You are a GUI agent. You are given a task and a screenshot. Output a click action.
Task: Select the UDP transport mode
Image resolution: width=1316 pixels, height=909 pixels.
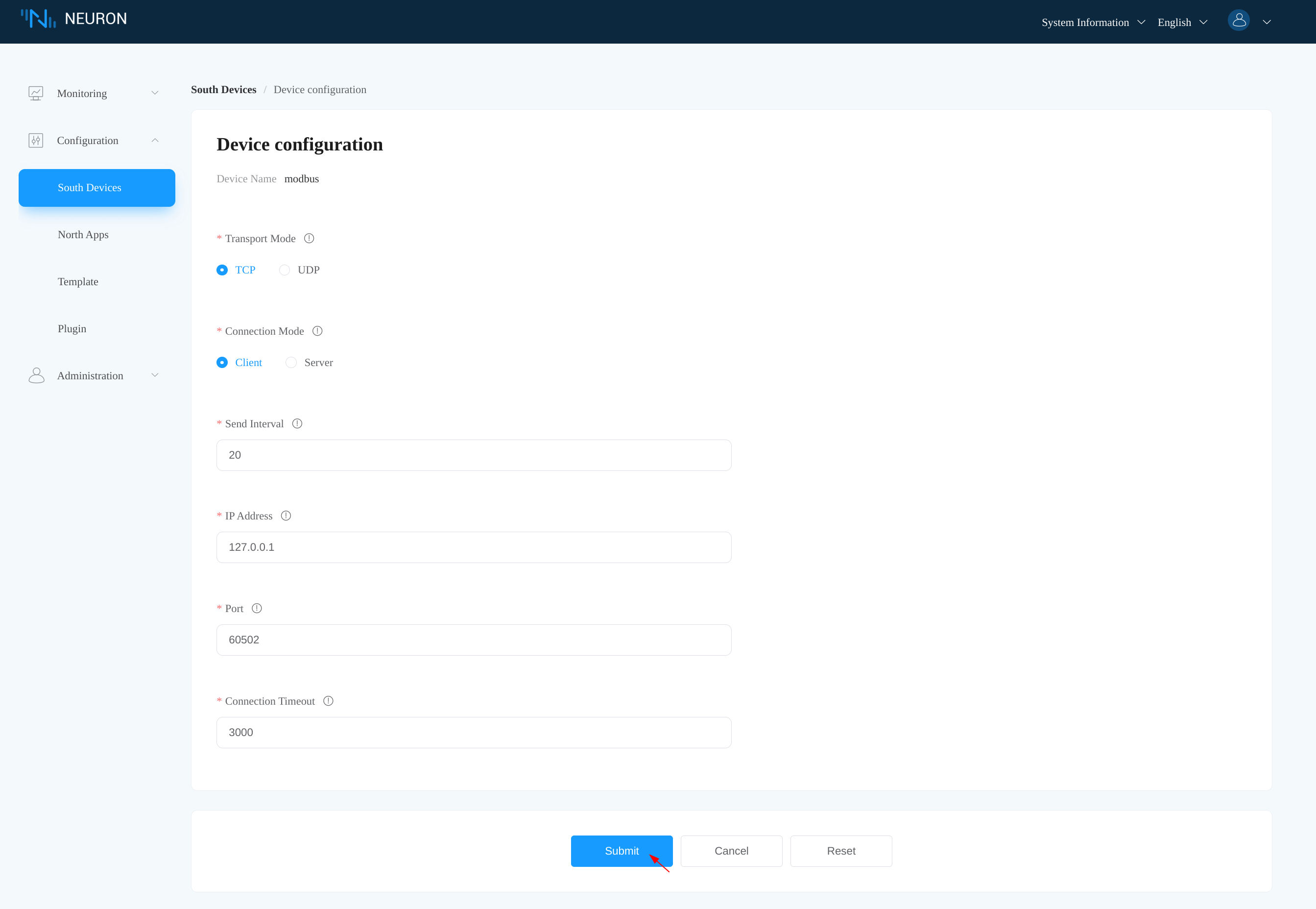[x=285, y=270]
